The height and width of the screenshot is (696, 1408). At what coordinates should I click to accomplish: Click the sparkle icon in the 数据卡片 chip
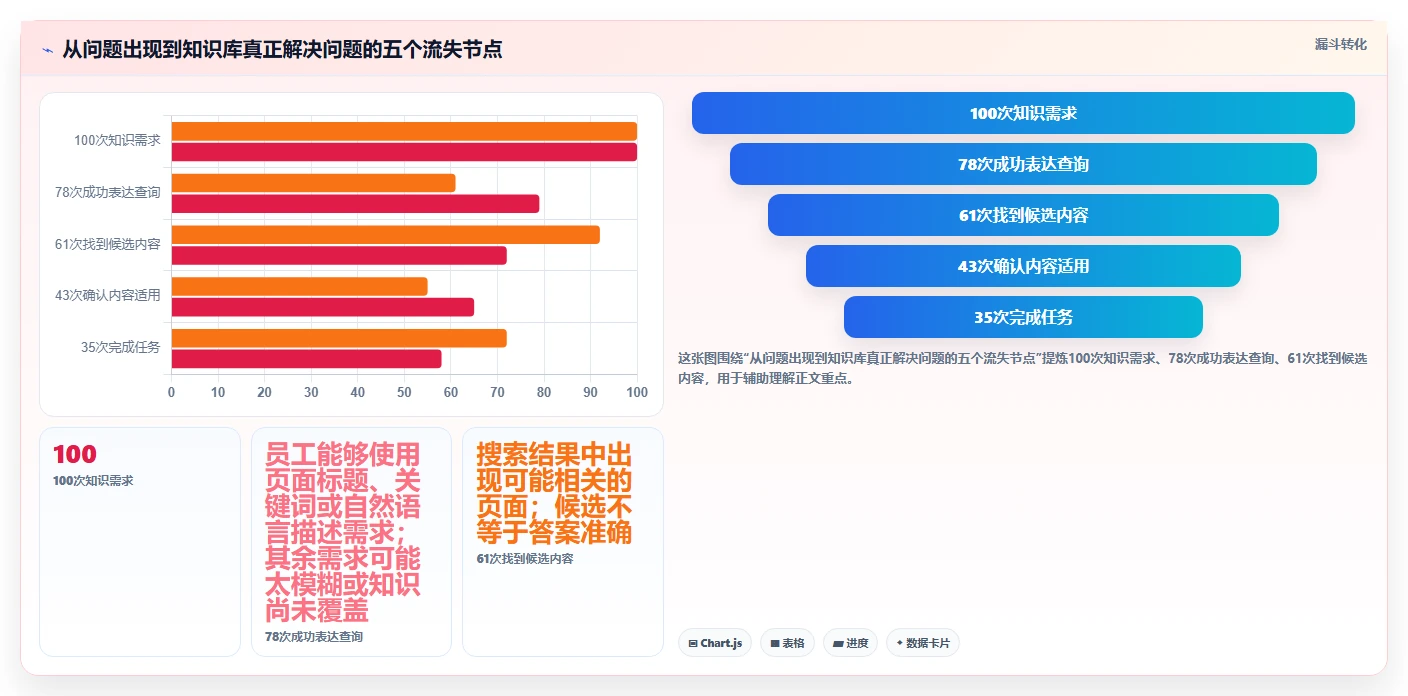(x=899, y=644)
